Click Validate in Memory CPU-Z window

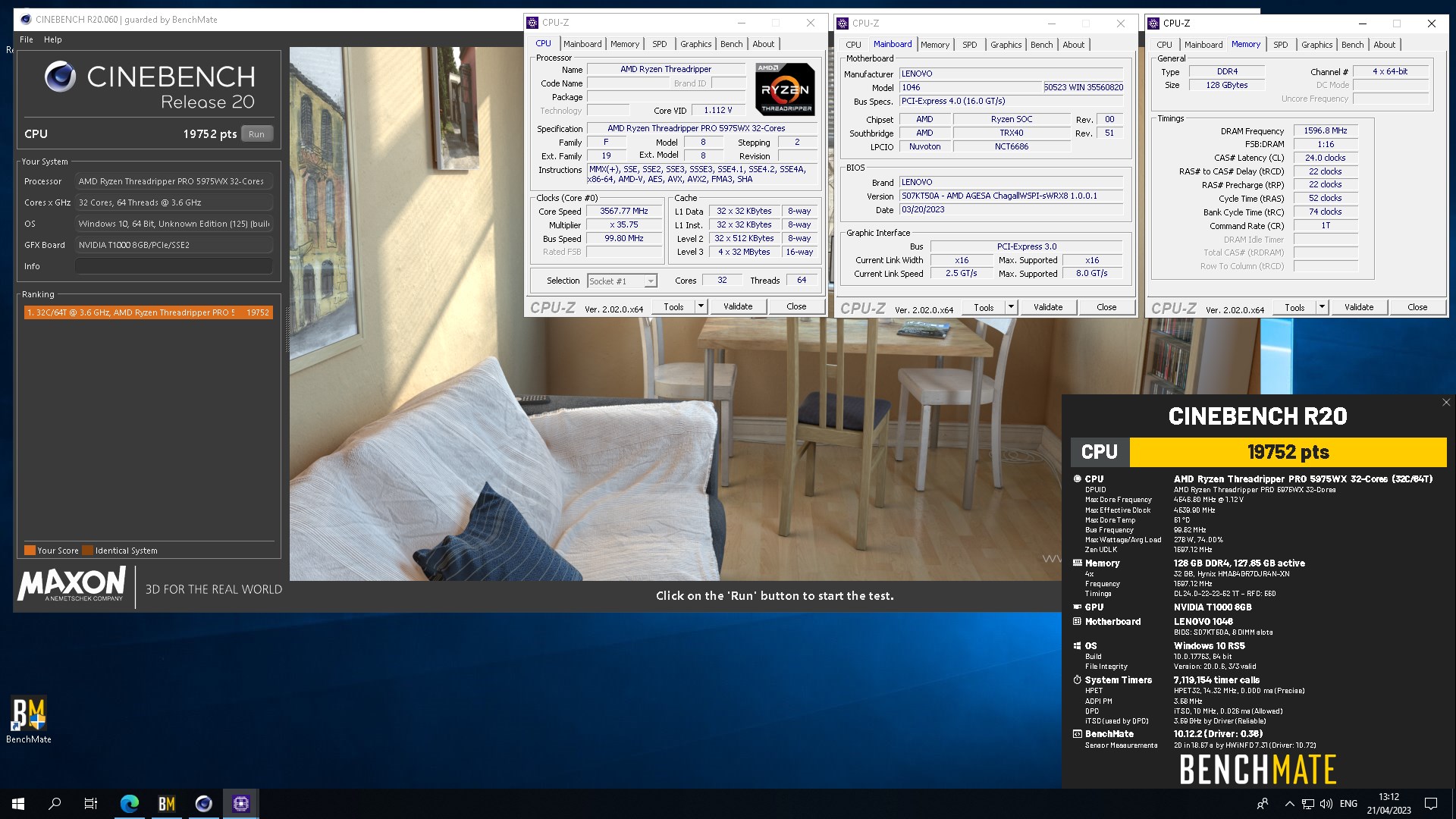point(1359,307)
